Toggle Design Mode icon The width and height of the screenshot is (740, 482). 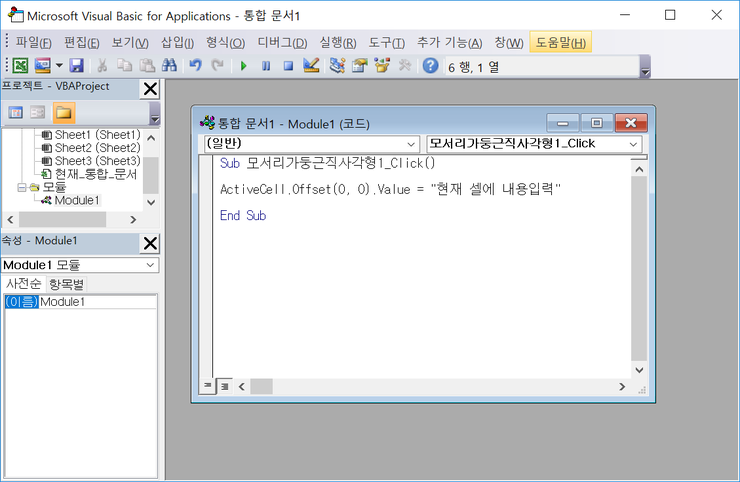coord(310,65)
